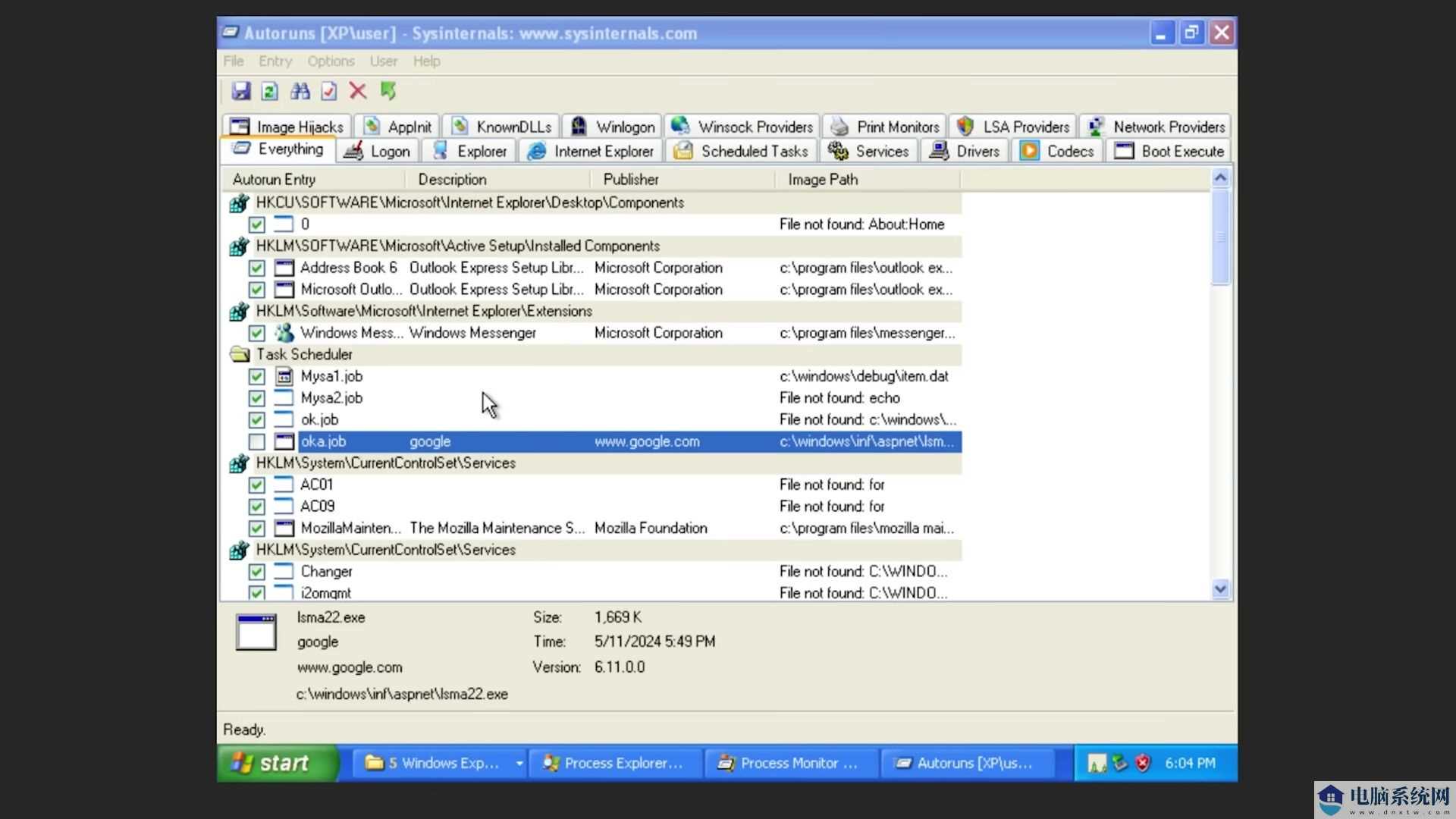Click the AC01 entry icon
Screen dimensions: 1456x819
point(284,485)
